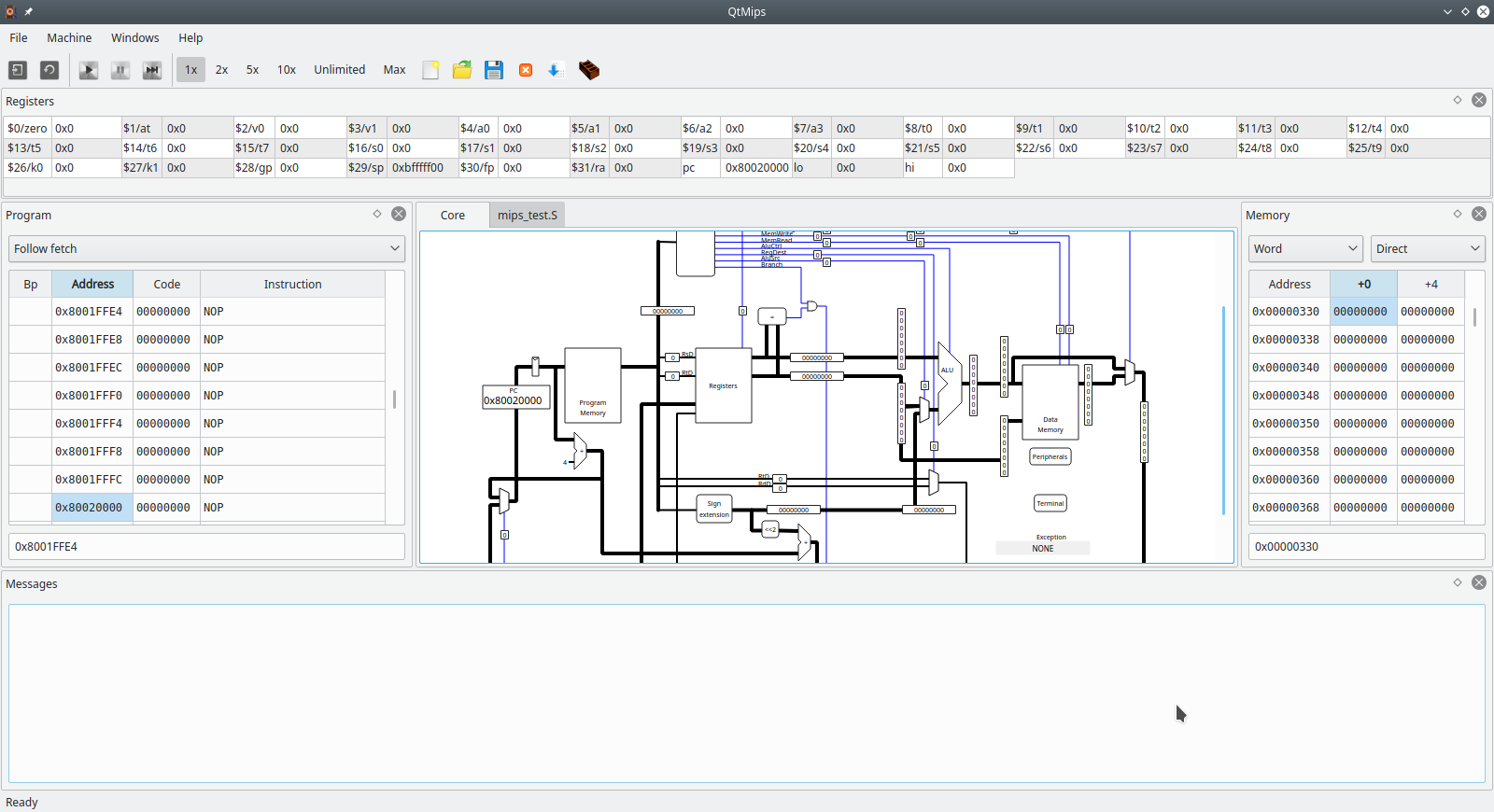The image size is (1494, 812).
Task: Click the PC box in the core diagram
Action: point(516,398)
